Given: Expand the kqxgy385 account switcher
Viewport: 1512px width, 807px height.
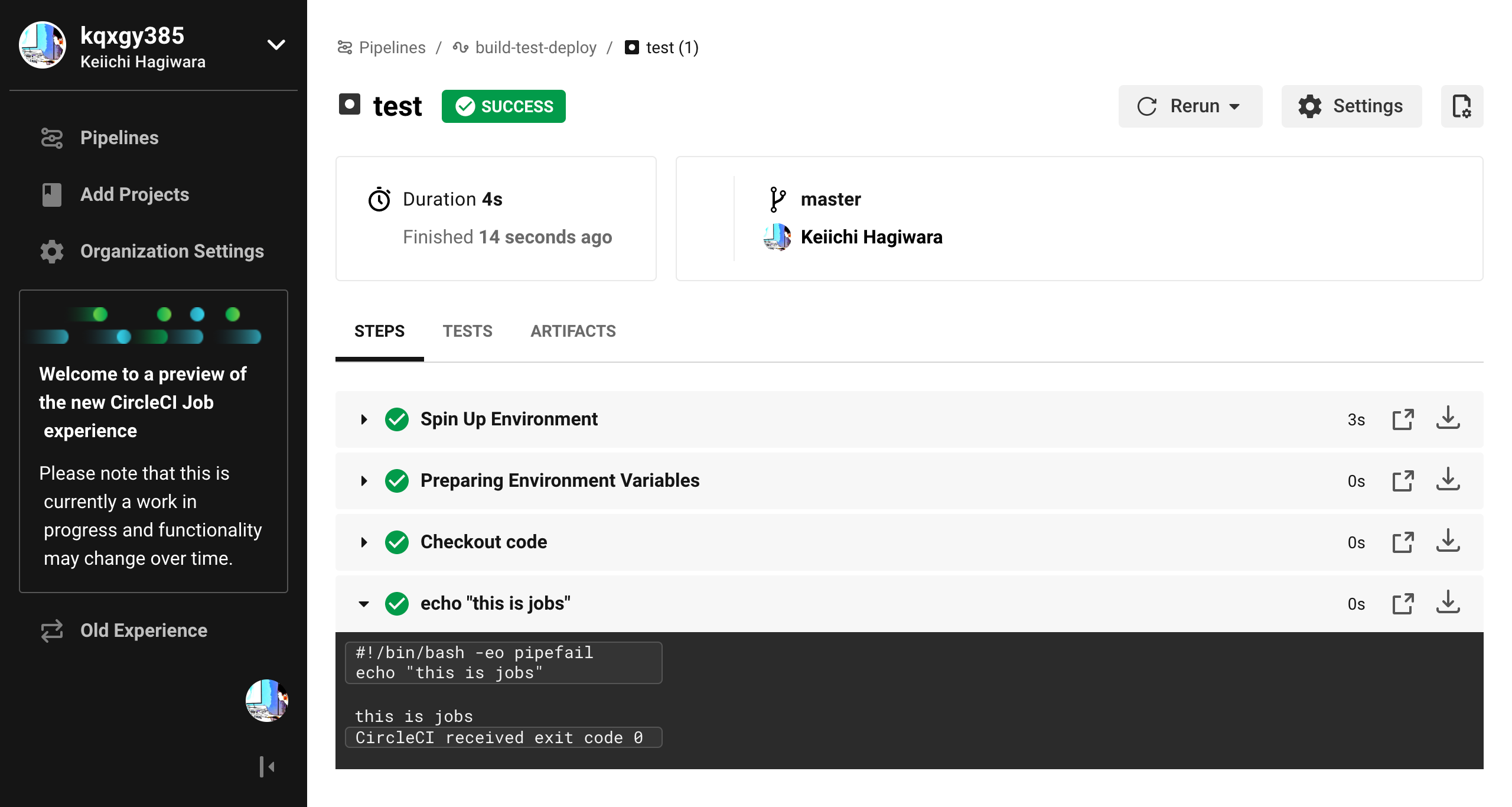Looking at the screenshot, I should (275, 44).
